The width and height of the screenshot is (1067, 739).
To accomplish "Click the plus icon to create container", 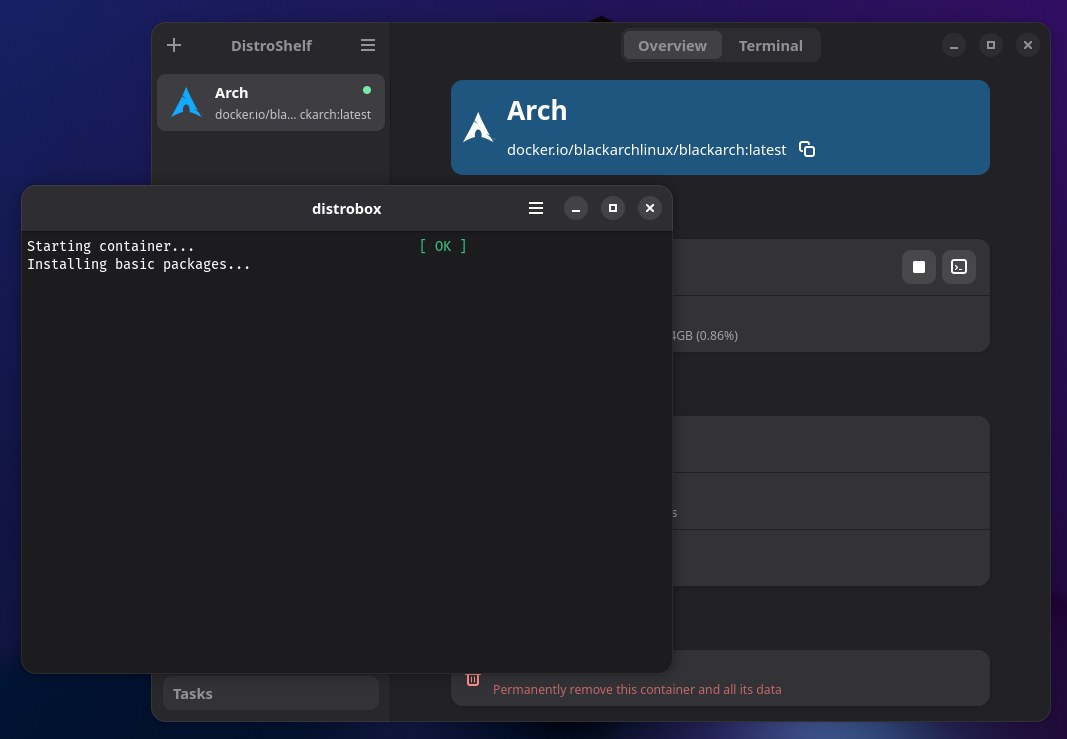I will 174,46.
